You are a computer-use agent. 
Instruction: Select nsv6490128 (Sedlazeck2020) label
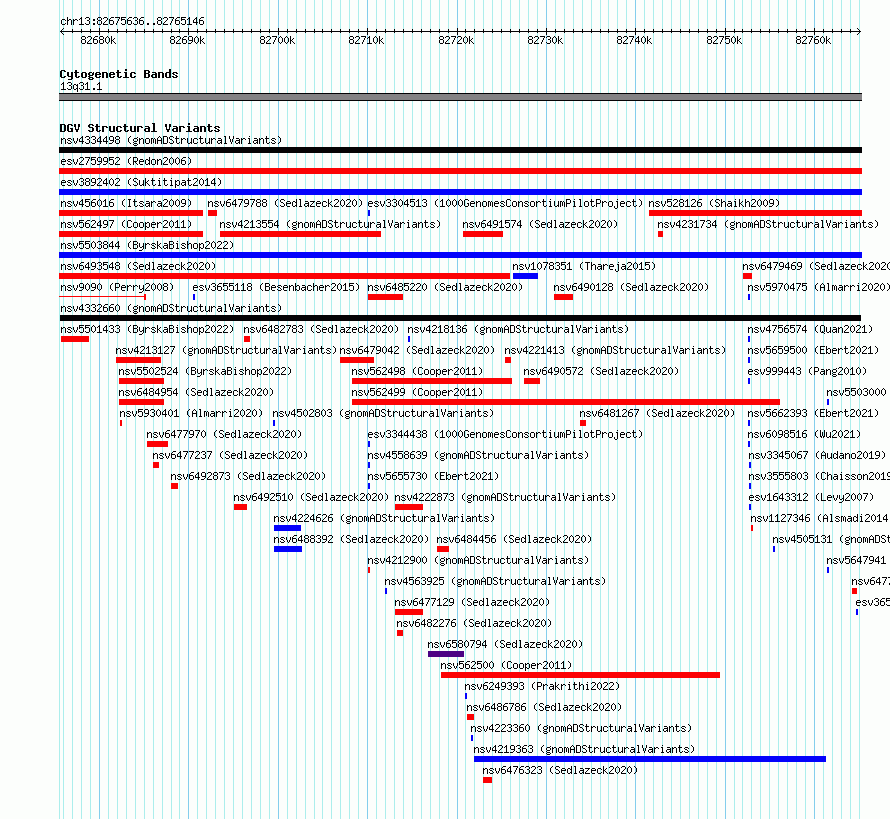coord(631,287)
